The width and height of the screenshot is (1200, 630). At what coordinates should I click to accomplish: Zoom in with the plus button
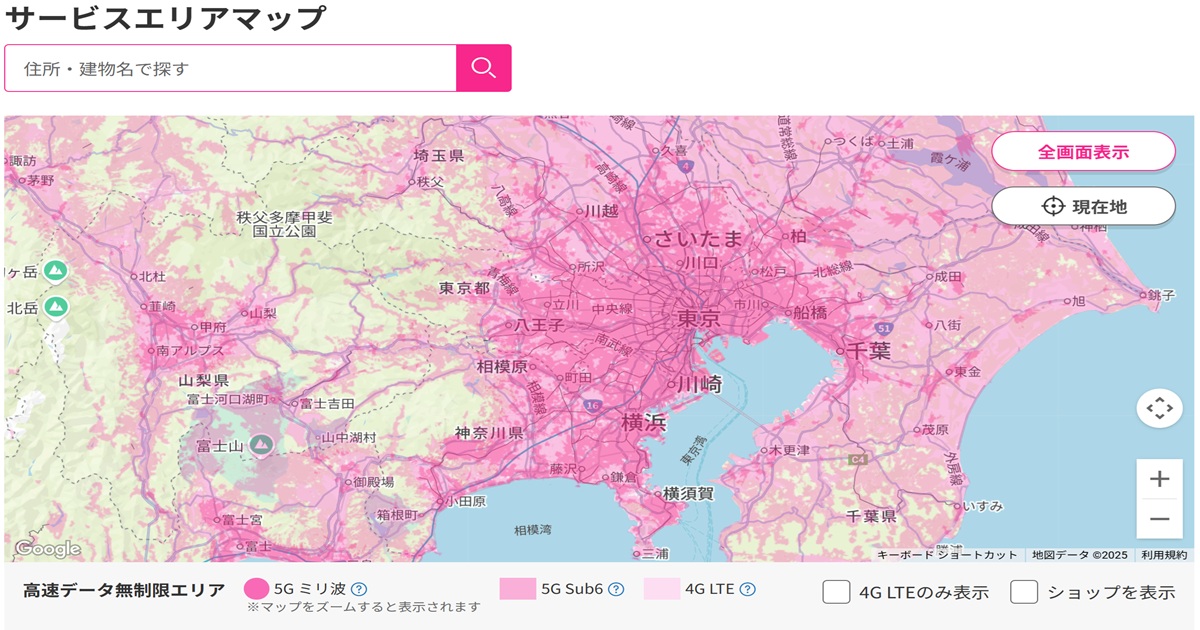pos(1159,479)
